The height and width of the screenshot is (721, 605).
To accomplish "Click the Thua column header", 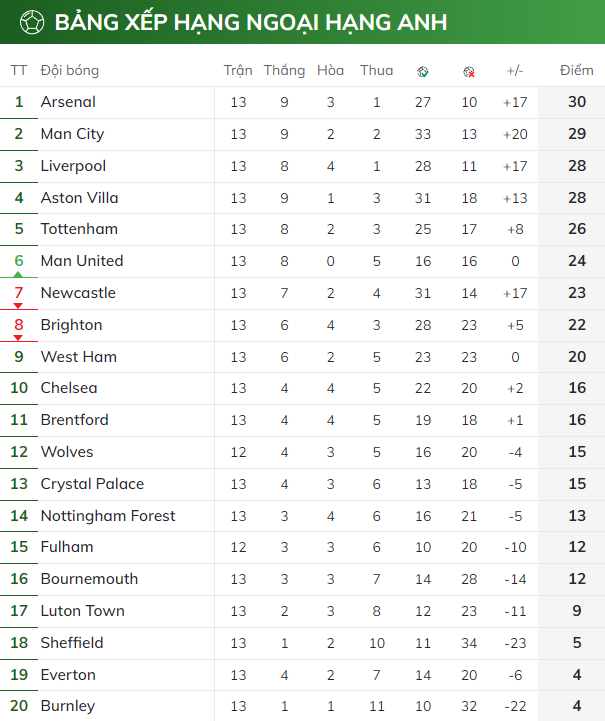I will point(376,70).
